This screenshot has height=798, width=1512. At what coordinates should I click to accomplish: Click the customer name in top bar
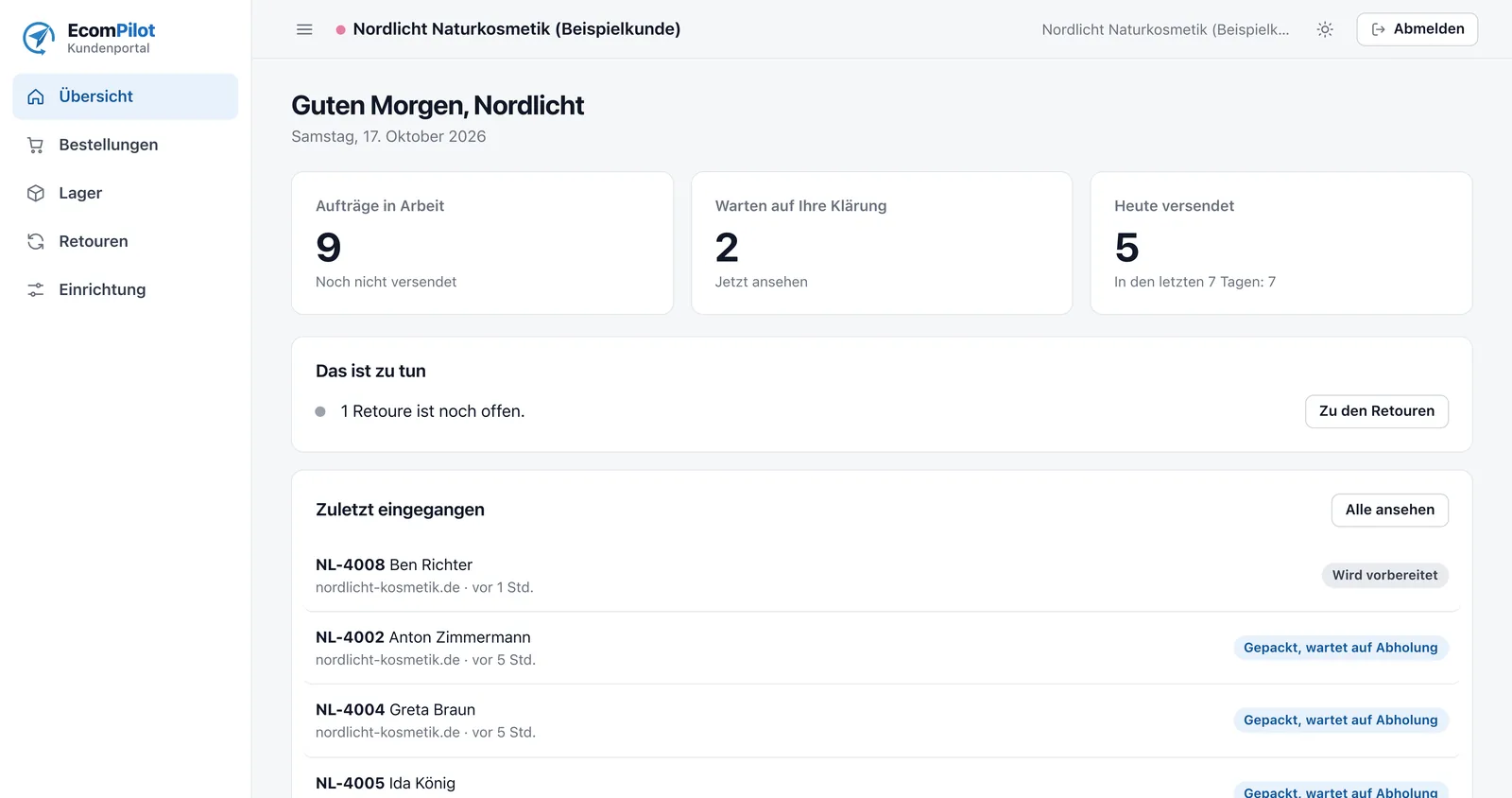(1165, 29)
